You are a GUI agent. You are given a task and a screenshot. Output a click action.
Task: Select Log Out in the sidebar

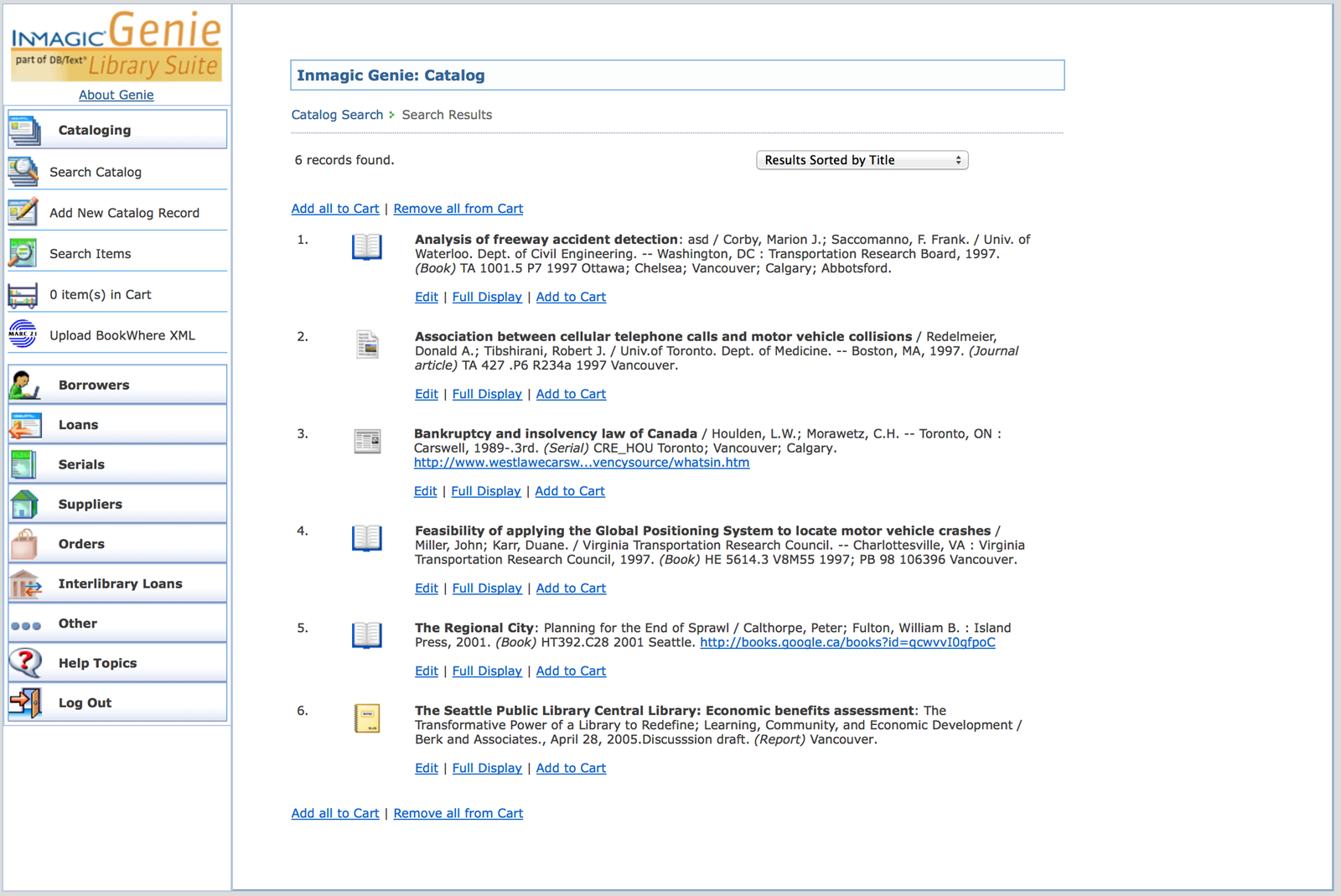click(x=117, y=702)
